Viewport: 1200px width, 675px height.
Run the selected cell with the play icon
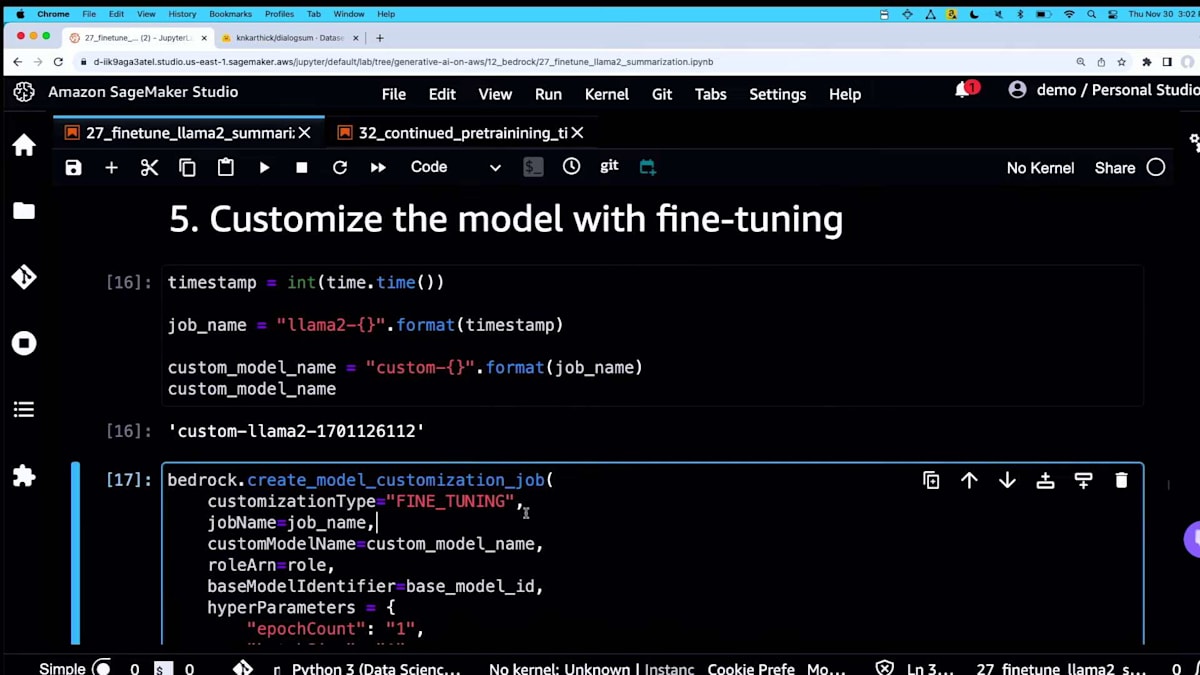[264, 168]
